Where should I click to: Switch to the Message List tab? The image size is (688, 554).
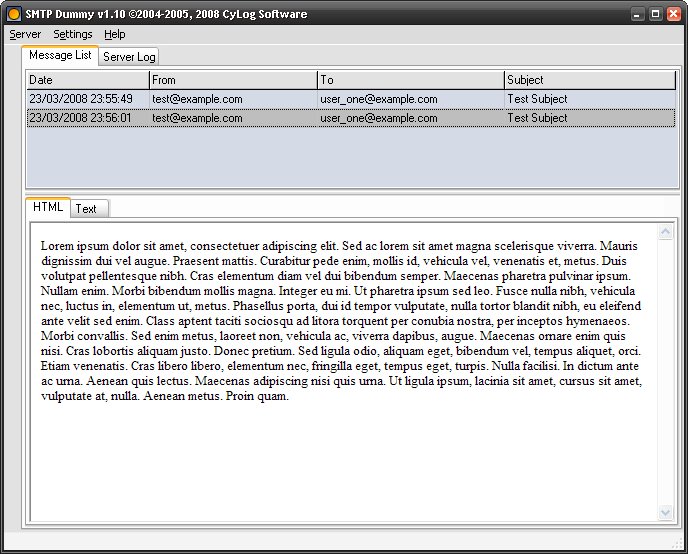pos(60,55)
